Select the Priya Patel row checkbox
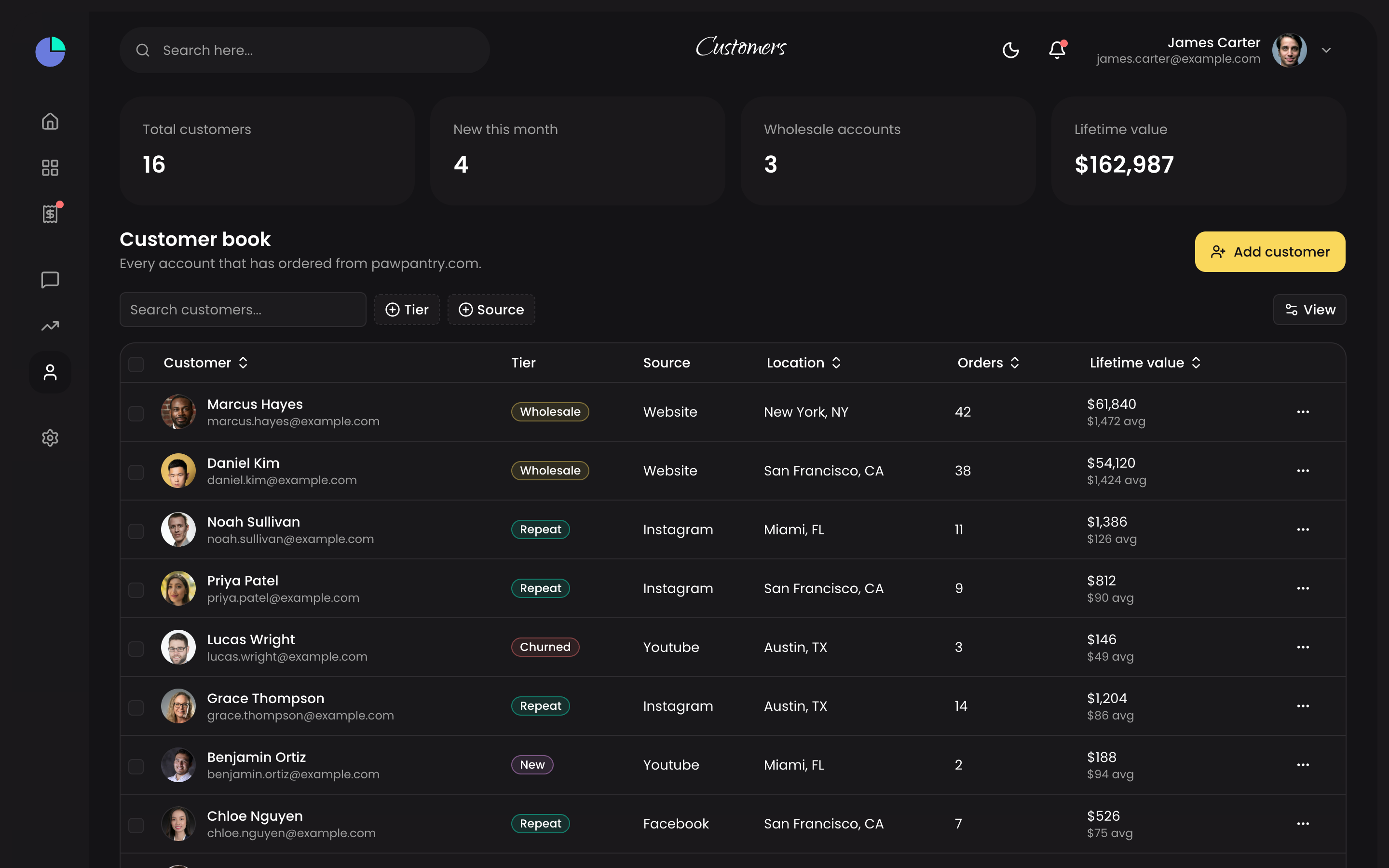Viewport: 1389px width, 868px height. click(136, 590)
